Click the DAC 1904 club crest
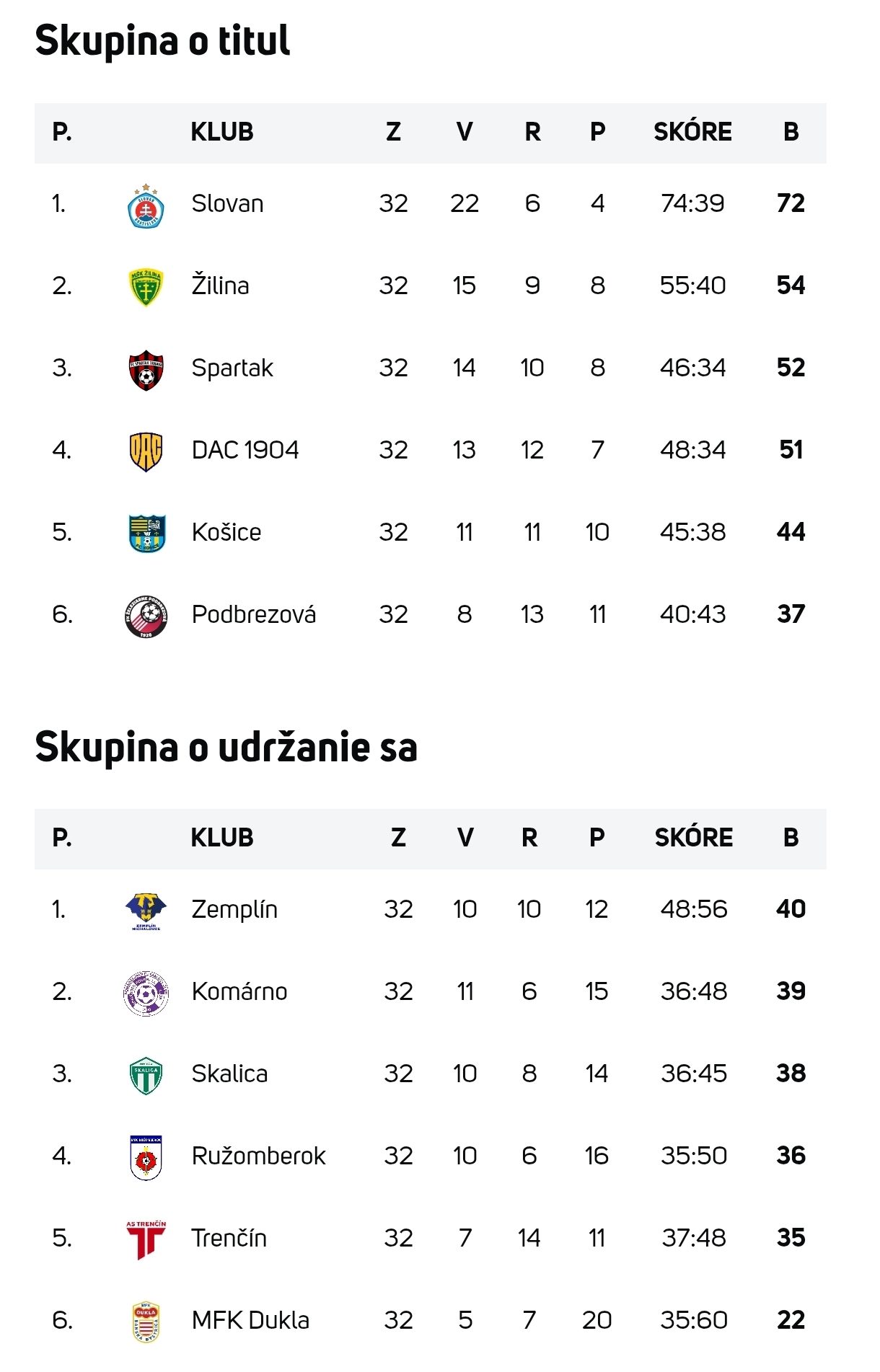The width and height of the screenshot is (880, 1372). 146,451
